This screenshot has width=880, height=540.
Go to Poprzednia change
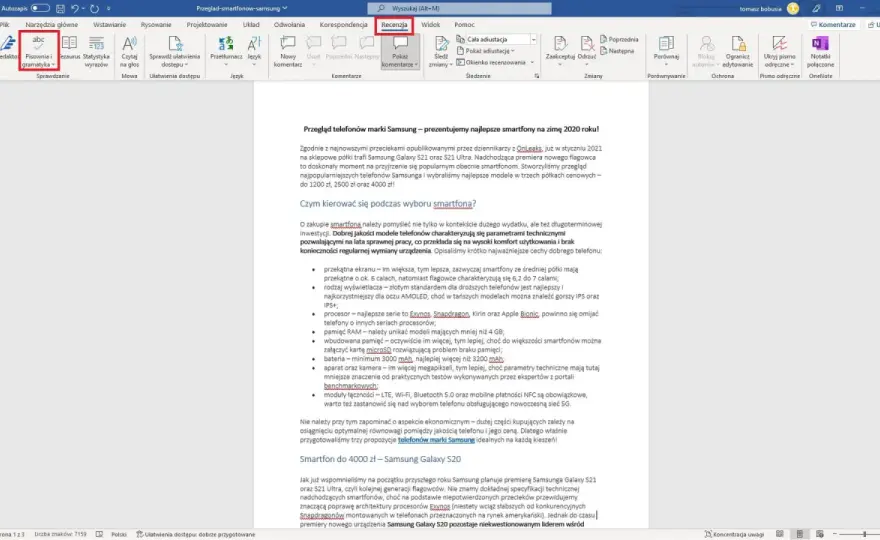[x=619, y=39]
